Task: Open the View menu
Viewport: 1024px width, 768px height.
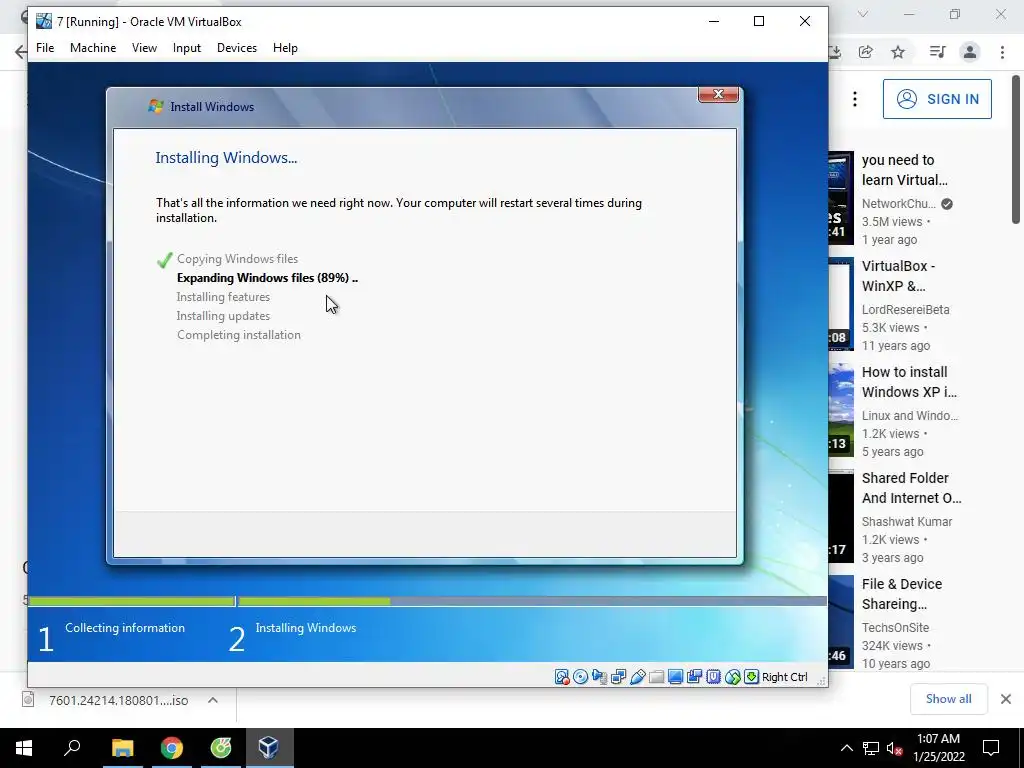Action: [x=144, y=48]
